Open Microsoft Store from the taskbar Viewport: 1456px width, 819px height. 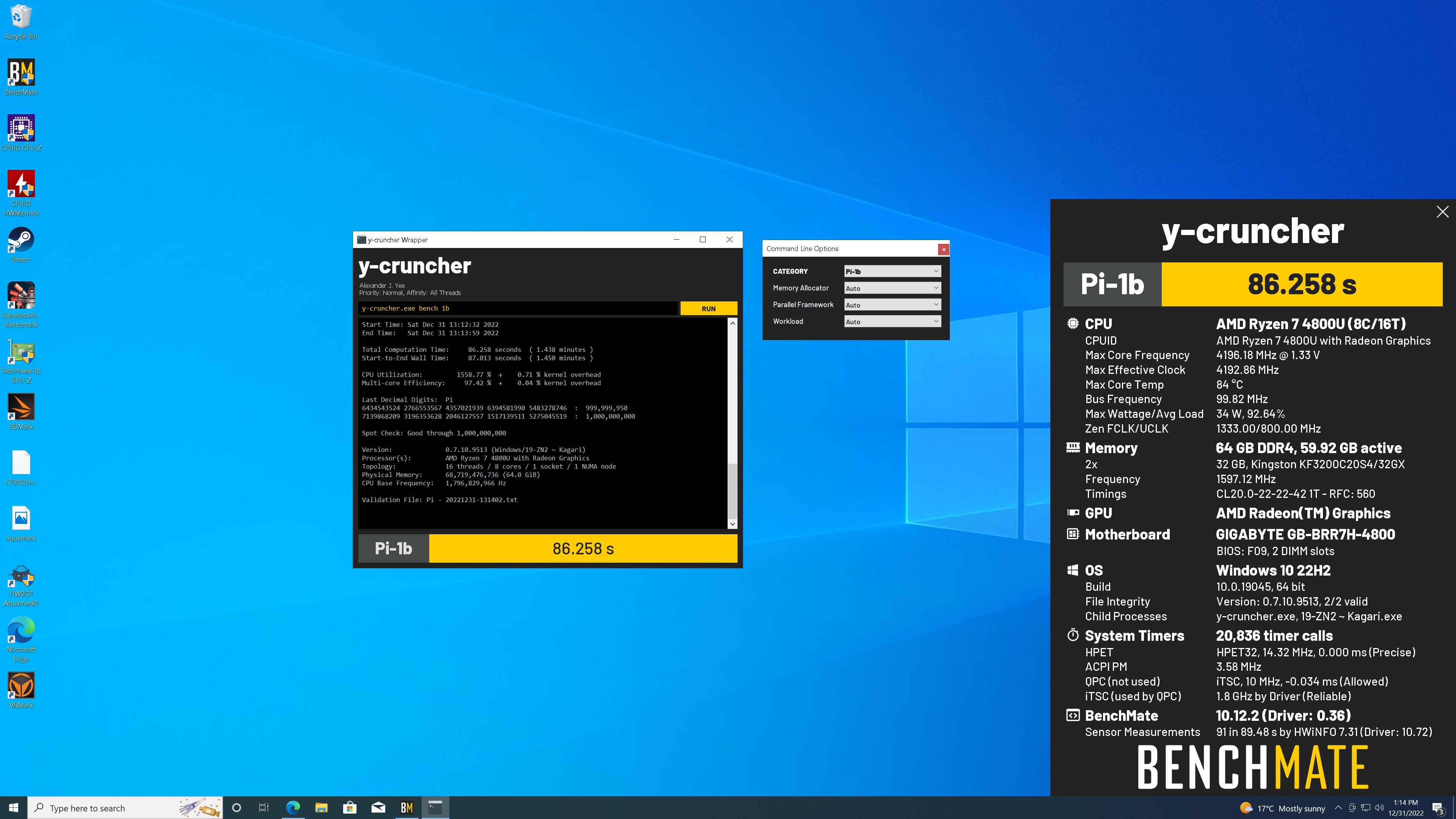[350, 808]
